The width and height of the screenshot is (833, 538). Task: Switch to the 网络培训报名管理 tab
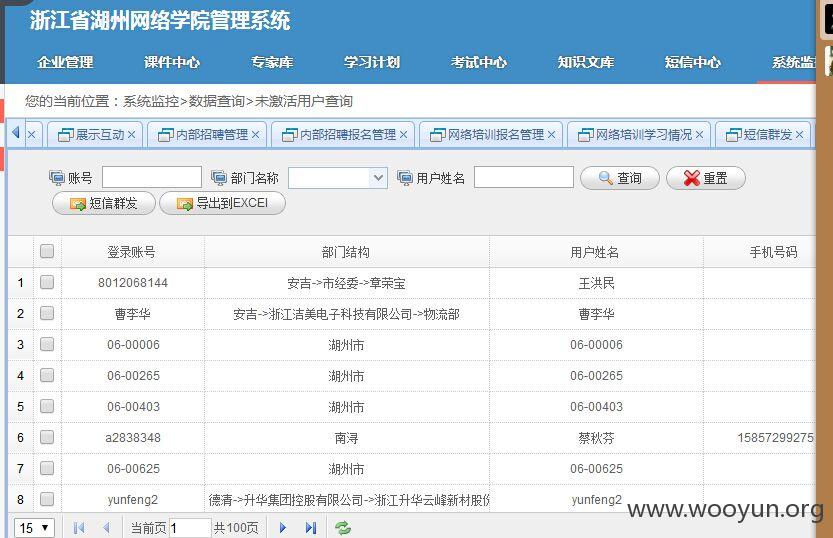(490, 135)
